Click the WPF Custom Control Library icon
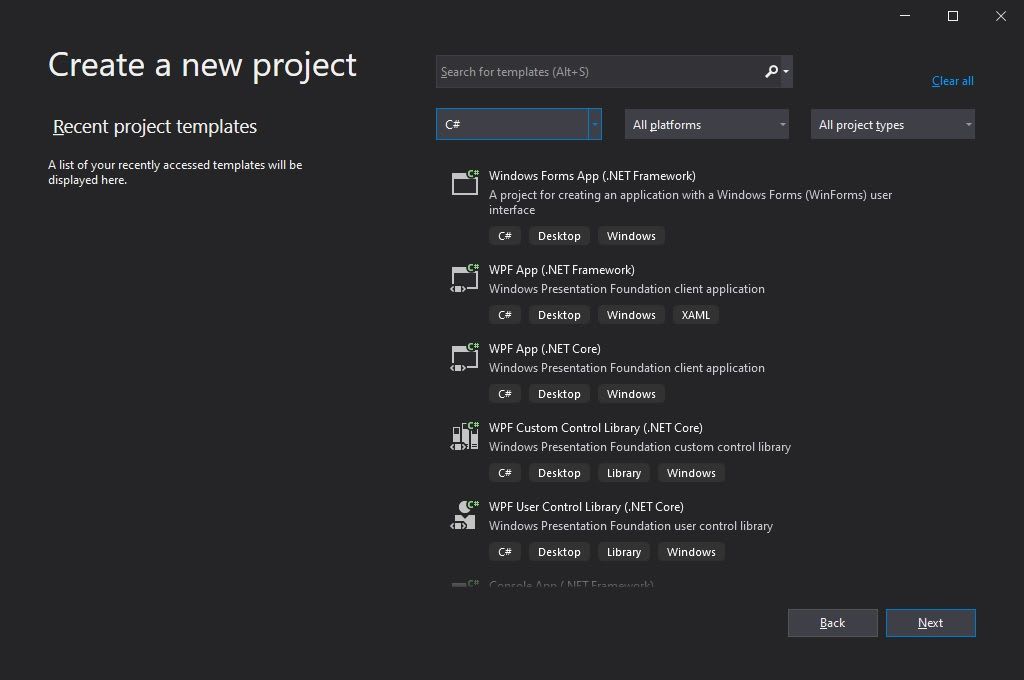The height and width of the screenshot is (680, 1024). (465, 436)
